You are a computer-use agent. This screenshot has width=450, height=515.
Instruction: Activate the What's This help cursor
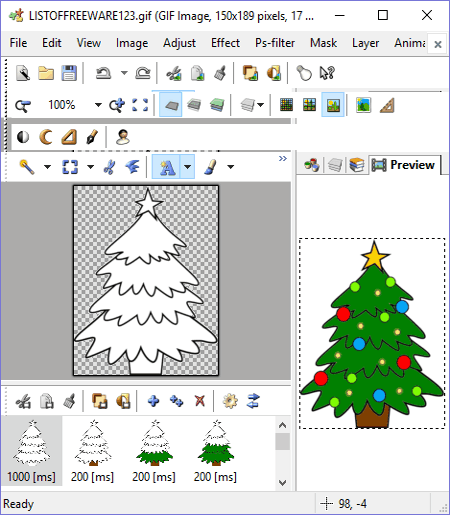327,73
